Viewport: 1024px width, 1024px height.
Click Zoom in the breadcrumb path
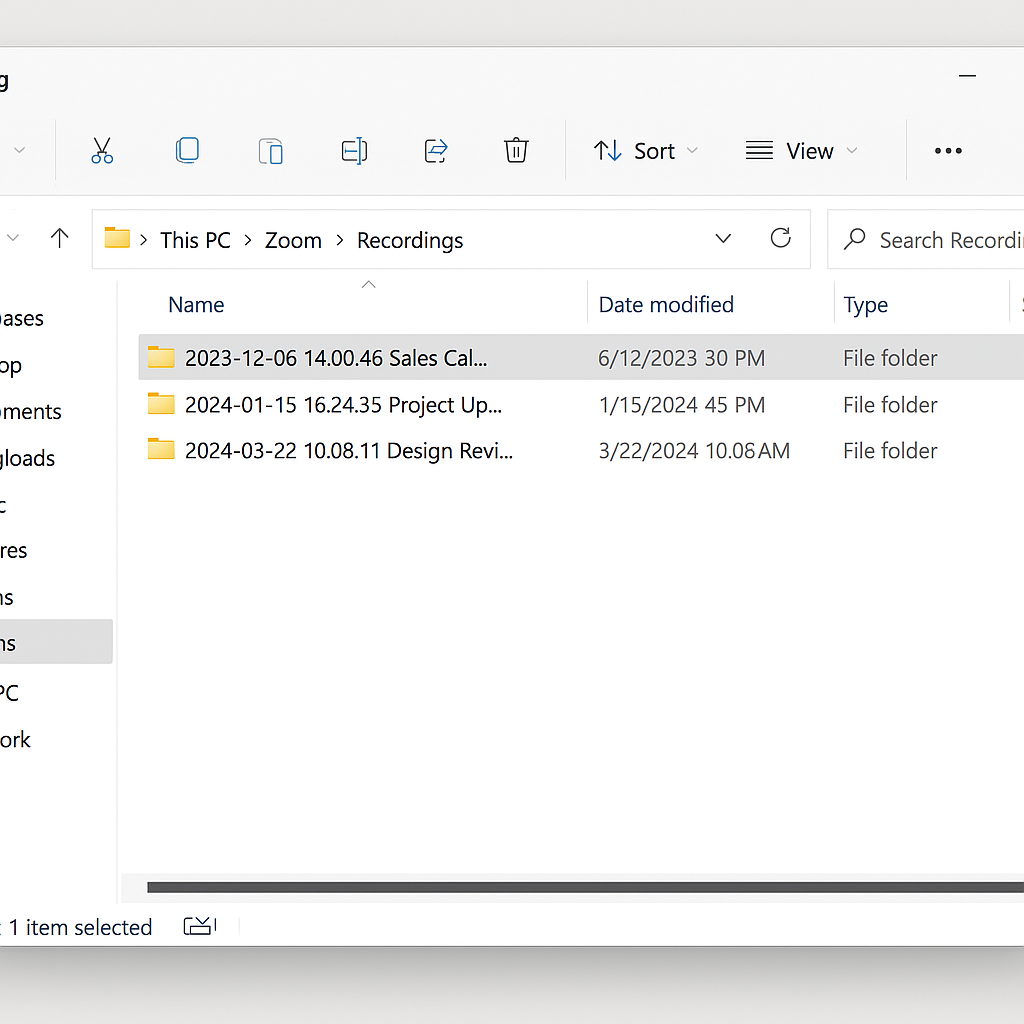[x=293, y=241]
